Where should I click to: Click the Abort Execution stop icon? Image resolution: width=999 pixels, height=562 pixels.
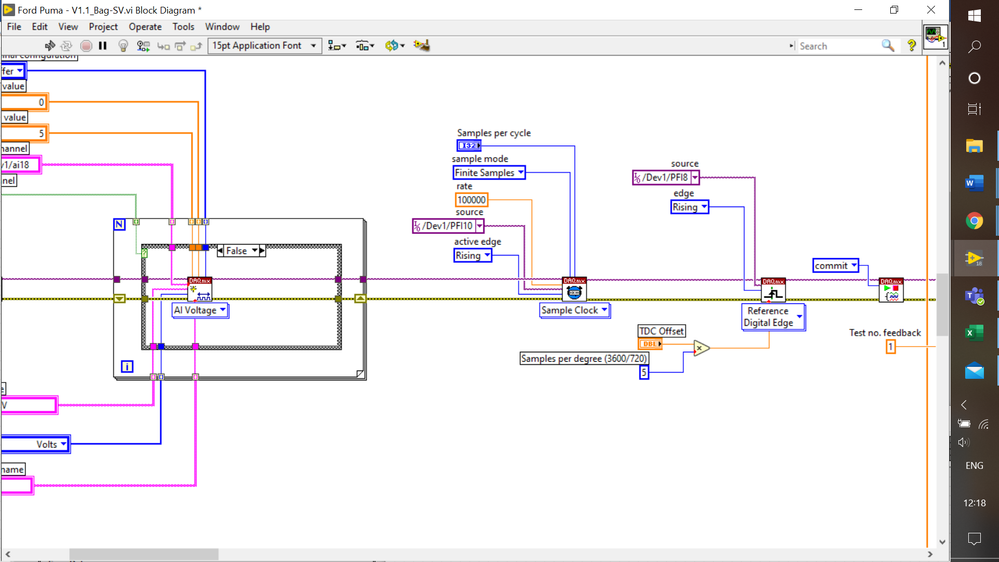coord(86,46)
